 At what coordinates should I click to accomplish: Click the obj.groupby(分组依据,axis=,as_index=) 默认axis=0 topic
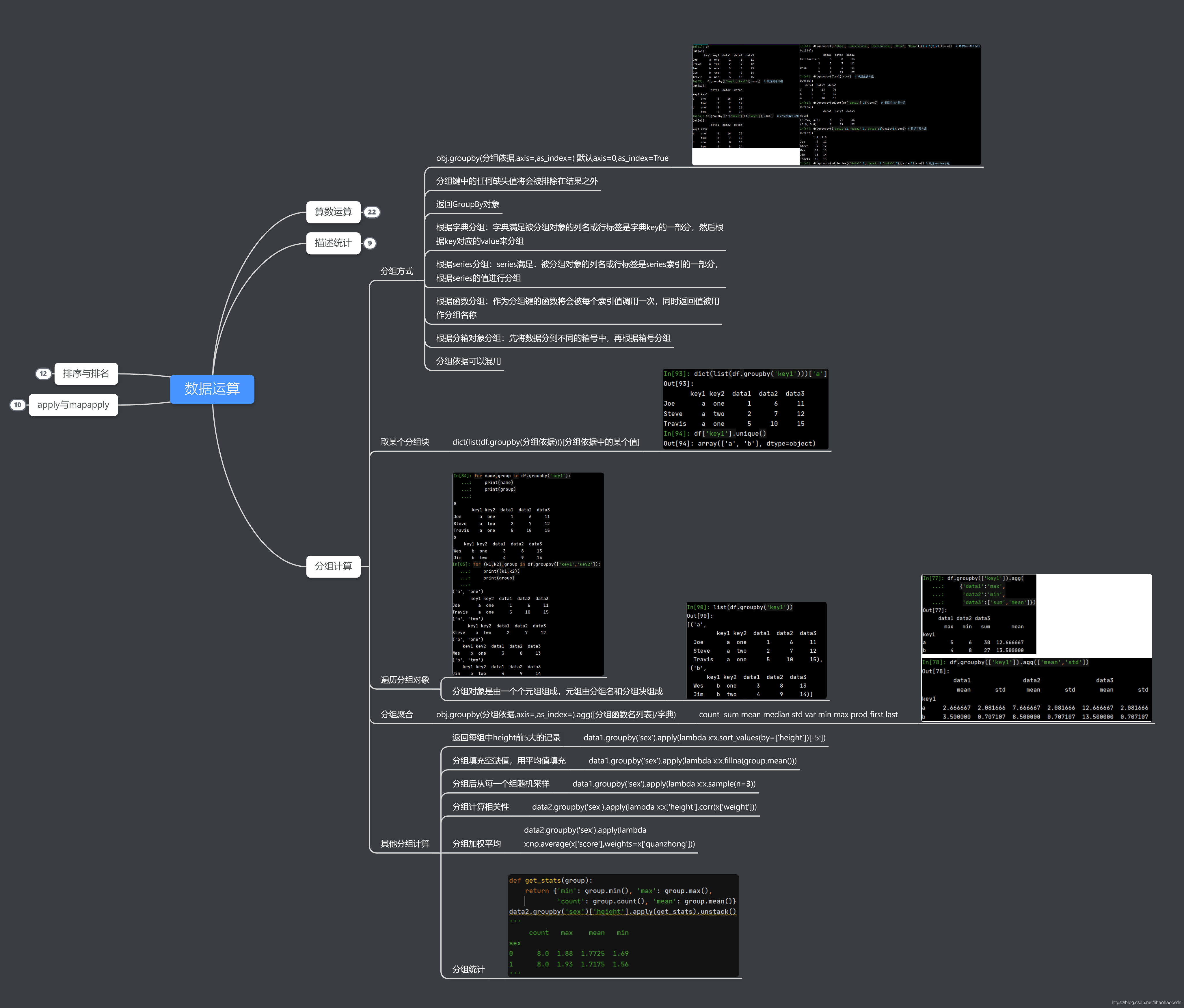point(552,158)
